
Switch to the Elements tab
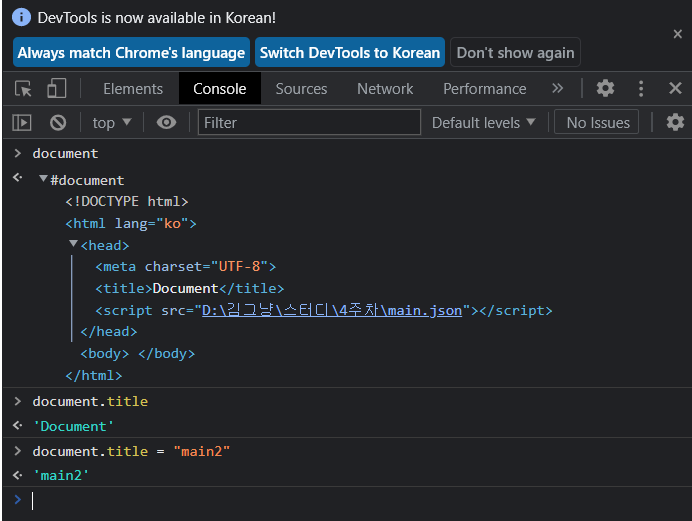click(133, 89)
